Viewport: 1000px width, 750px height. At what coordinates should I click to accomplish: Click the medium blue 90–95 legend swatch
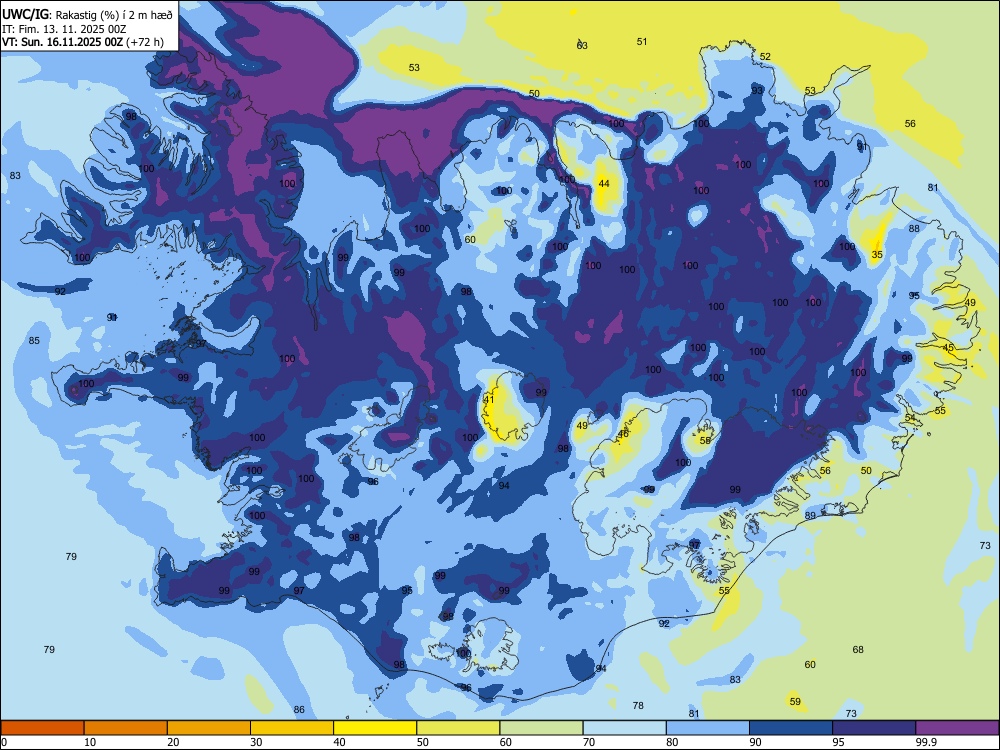tap(791, 728)
